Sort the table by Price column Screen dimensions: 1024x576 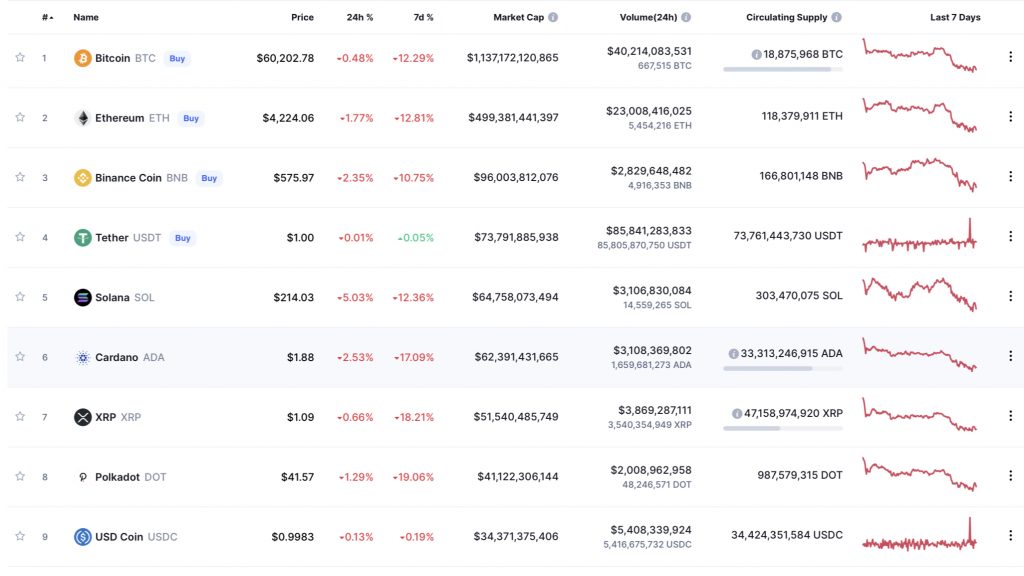[x=302, y=17]
